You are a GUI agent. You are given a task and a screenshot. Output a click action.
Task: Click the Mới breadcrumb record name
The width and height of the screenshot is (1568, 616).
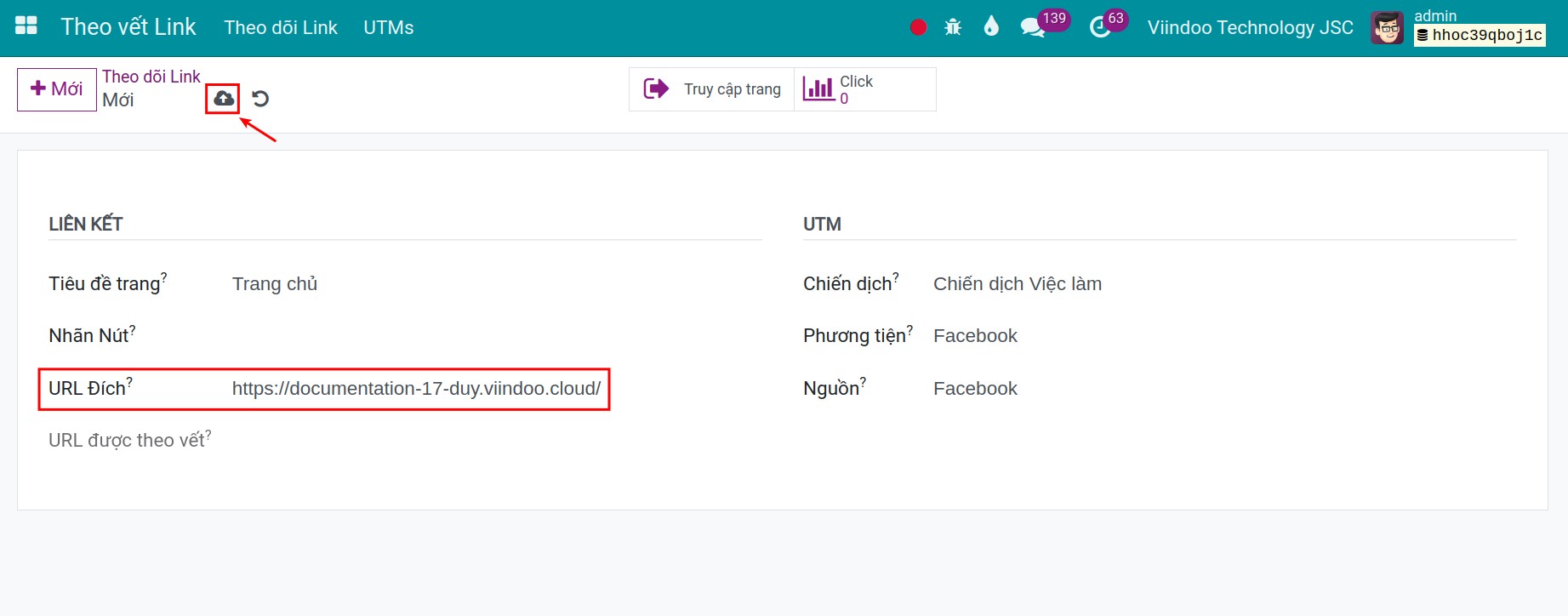pos(118,100)
